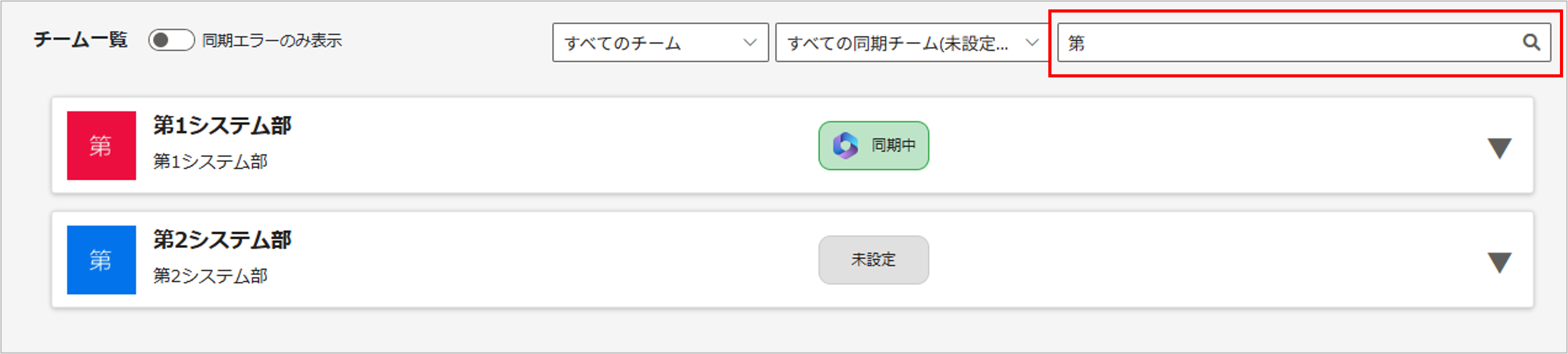Select the bold 第1システム部 team title
The width and height of the screenshot is (1568, 354).
point(222,125)
